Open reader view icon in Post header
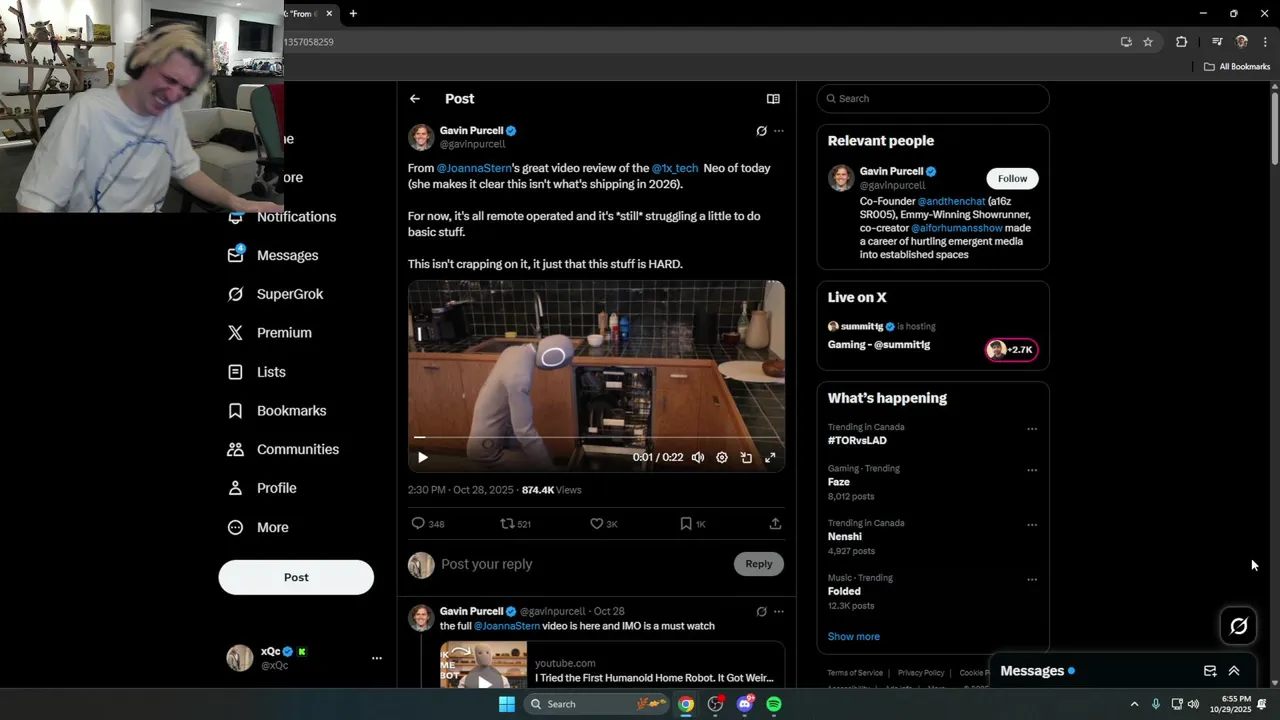This screenshot has width=1280, height=720. coord(773,99)
